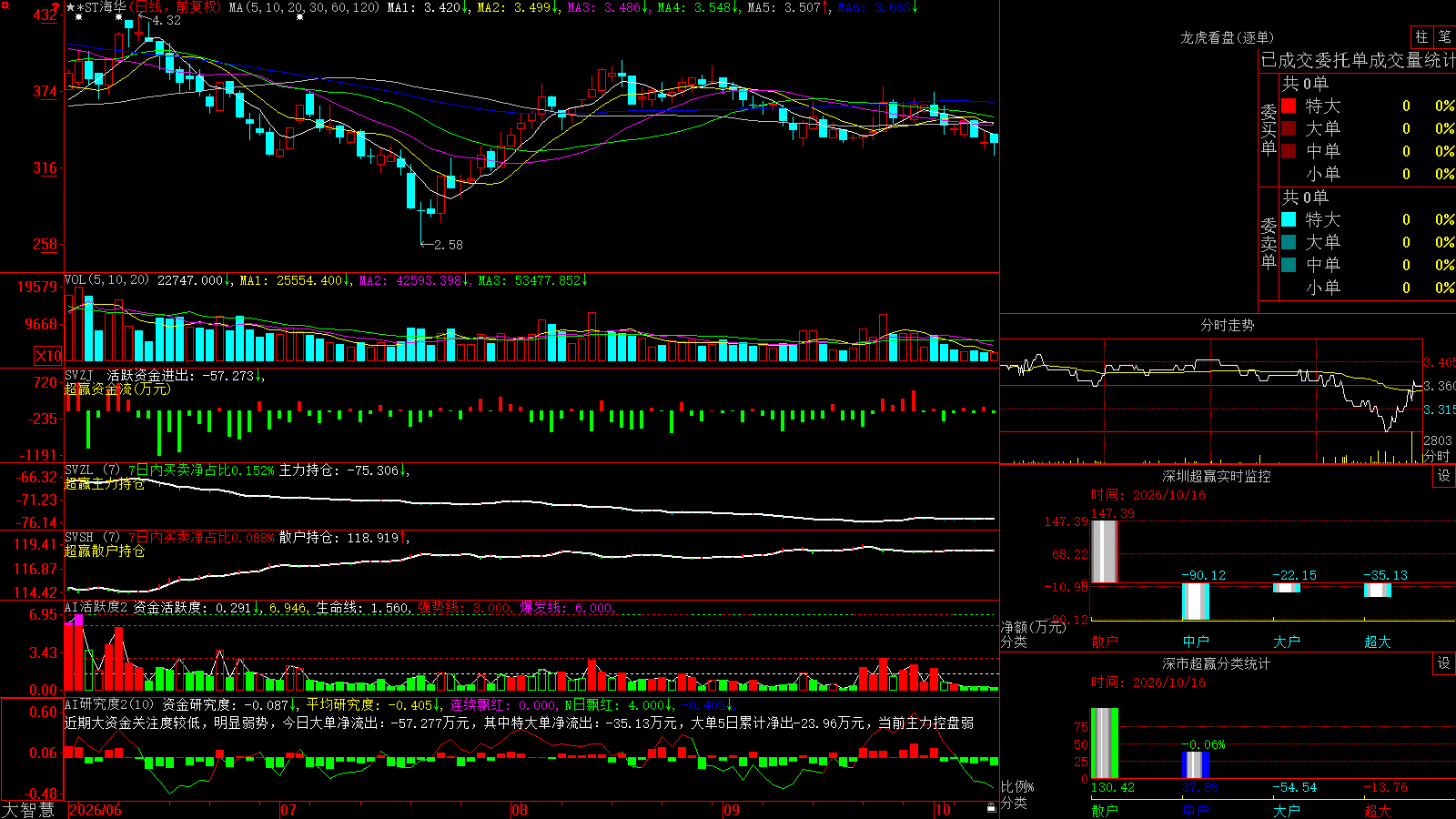Click the *ST海华 stock title
1456x819 pixels.
pos(100,7)
